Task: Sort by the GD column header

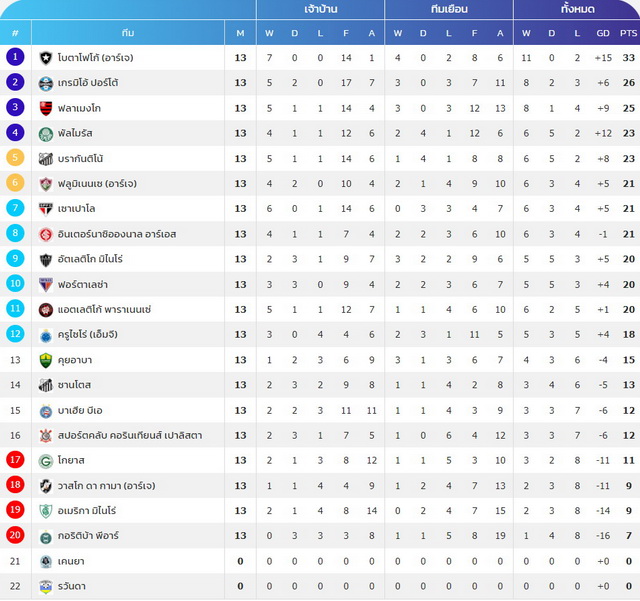Action: pos(603,33)
